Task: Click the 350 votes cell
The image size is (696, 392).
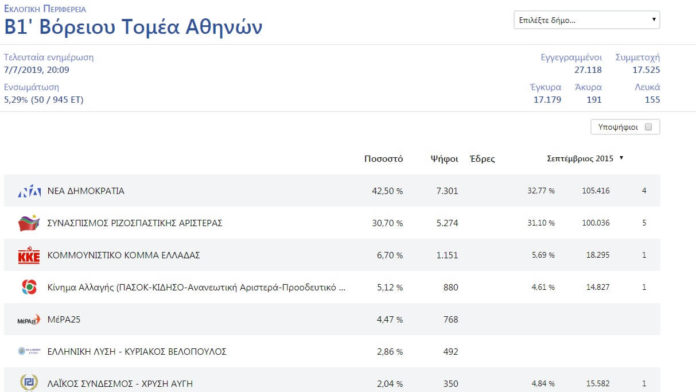Action: pos(450,384)
